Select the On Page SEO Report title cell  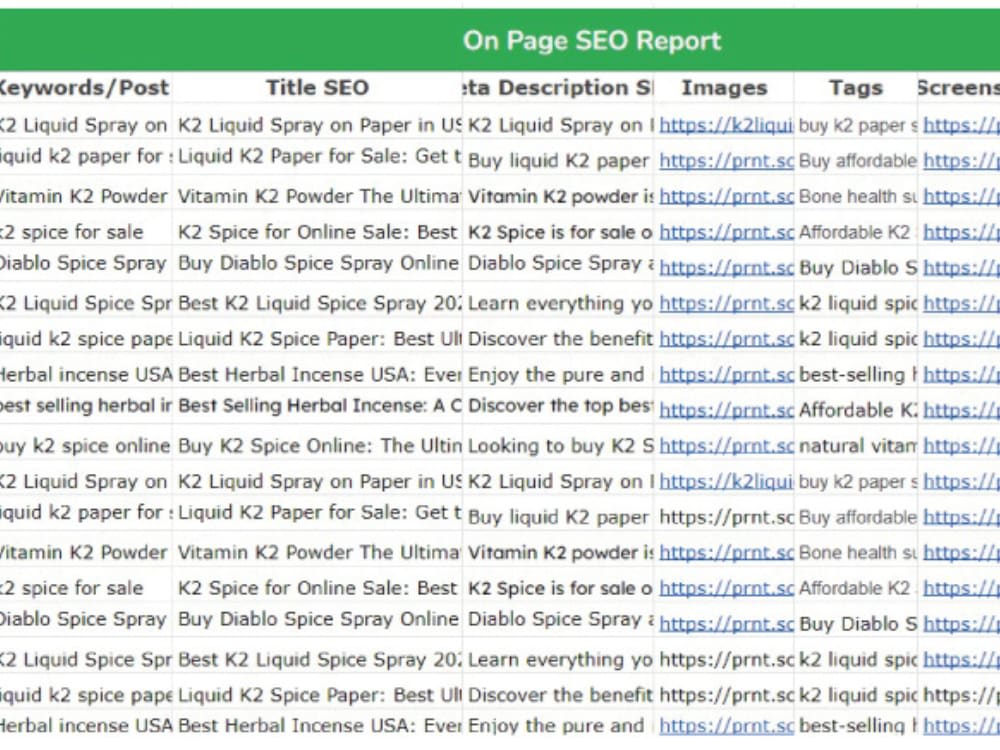[x=500, y=40]
